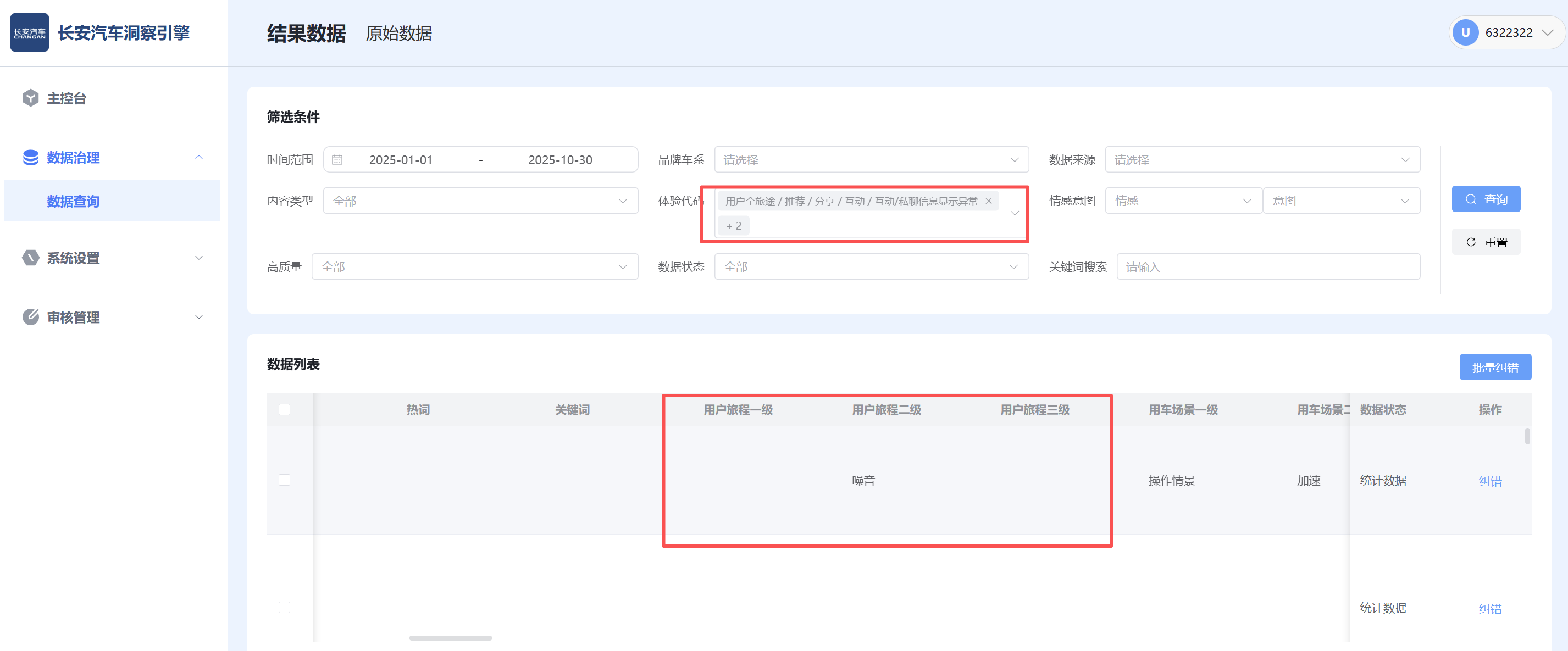This screenshot has height=651, width=1568.
Task: Click the 关键词搜索 input field
Action: (1268, 267)
